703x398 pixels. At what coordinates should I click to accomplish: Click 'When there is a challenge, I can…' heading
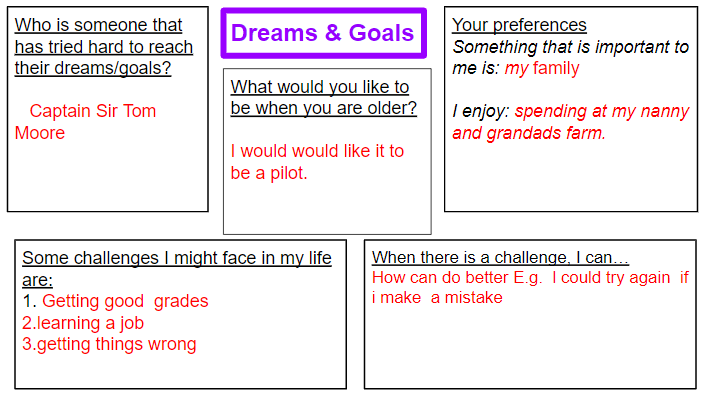point(500,257)
